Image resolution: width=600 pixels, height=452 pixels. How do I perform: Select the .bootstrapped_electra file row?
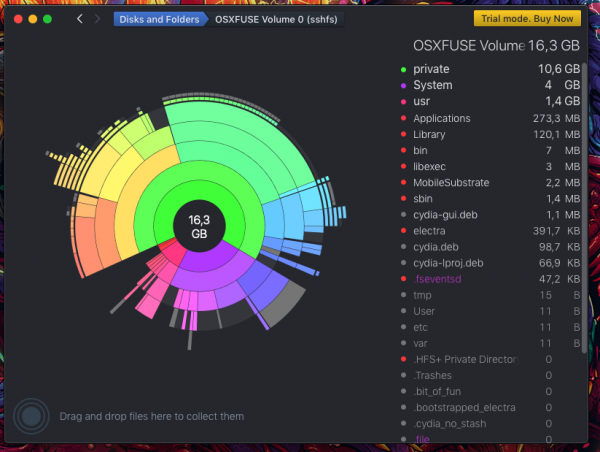[490, 408]
